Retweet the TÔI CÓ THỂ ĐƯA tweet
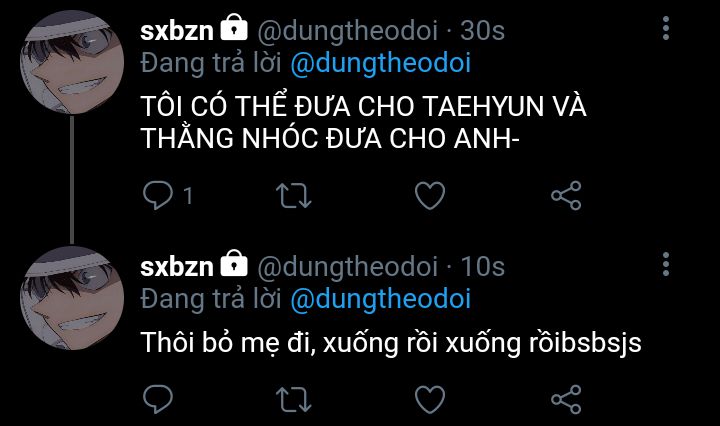The height and width of the screenshot is (426, 720). coord(294,196)
